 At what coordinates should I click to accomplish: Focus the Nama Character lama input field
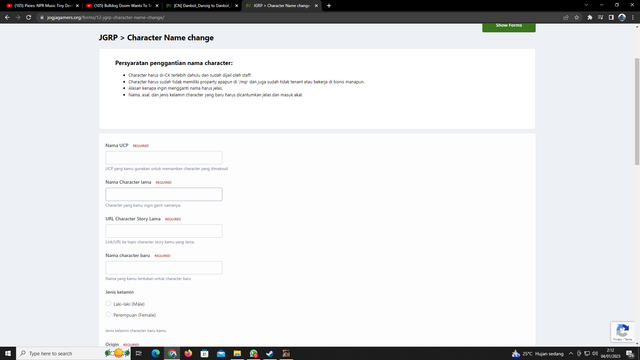(x=164, y=194)
